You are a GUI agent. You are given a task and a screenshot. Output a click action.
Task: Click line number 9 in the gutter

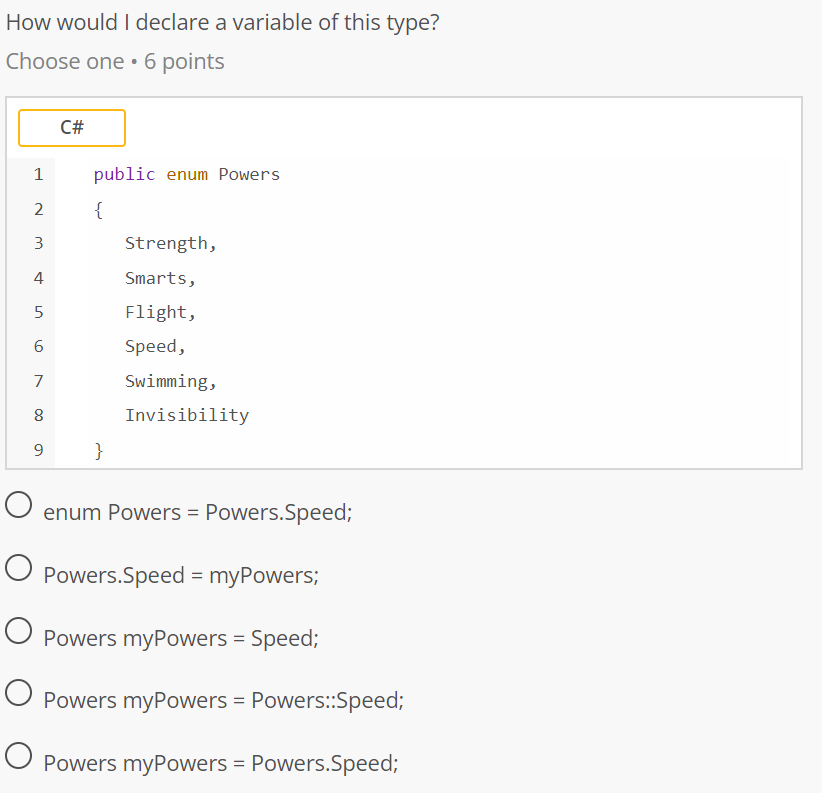pos(38,450)
